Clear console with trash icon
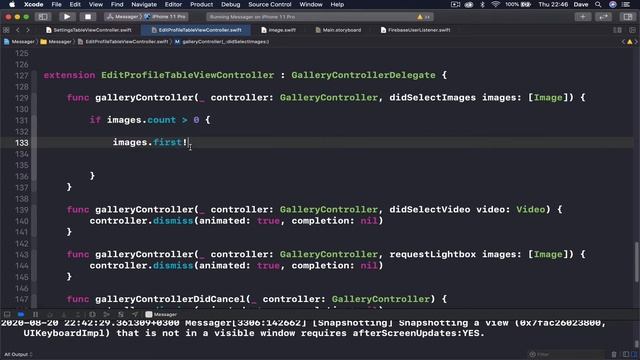This screenshot has width=640, height=360. click(614, 354)
